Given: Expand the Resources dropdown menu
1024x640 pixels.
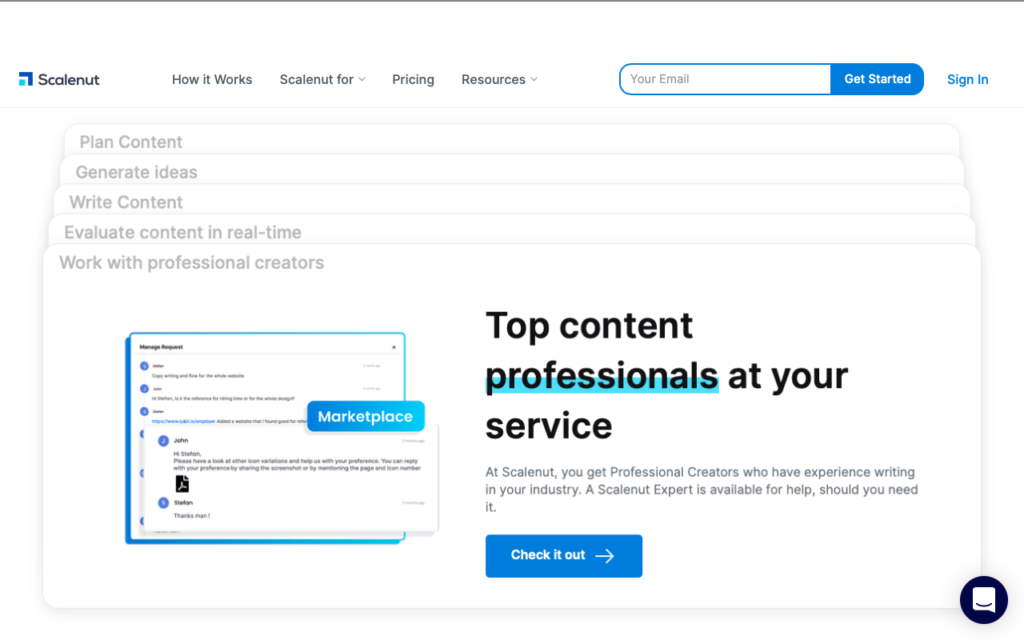Looking at the screenshot, I should [x=500, y=79].
